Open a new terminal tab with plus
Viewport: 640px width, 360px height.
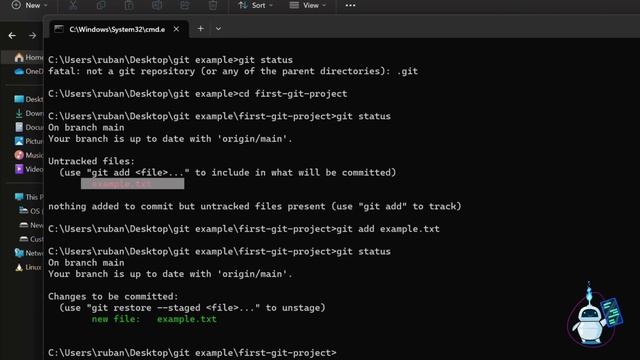point(200,29)
